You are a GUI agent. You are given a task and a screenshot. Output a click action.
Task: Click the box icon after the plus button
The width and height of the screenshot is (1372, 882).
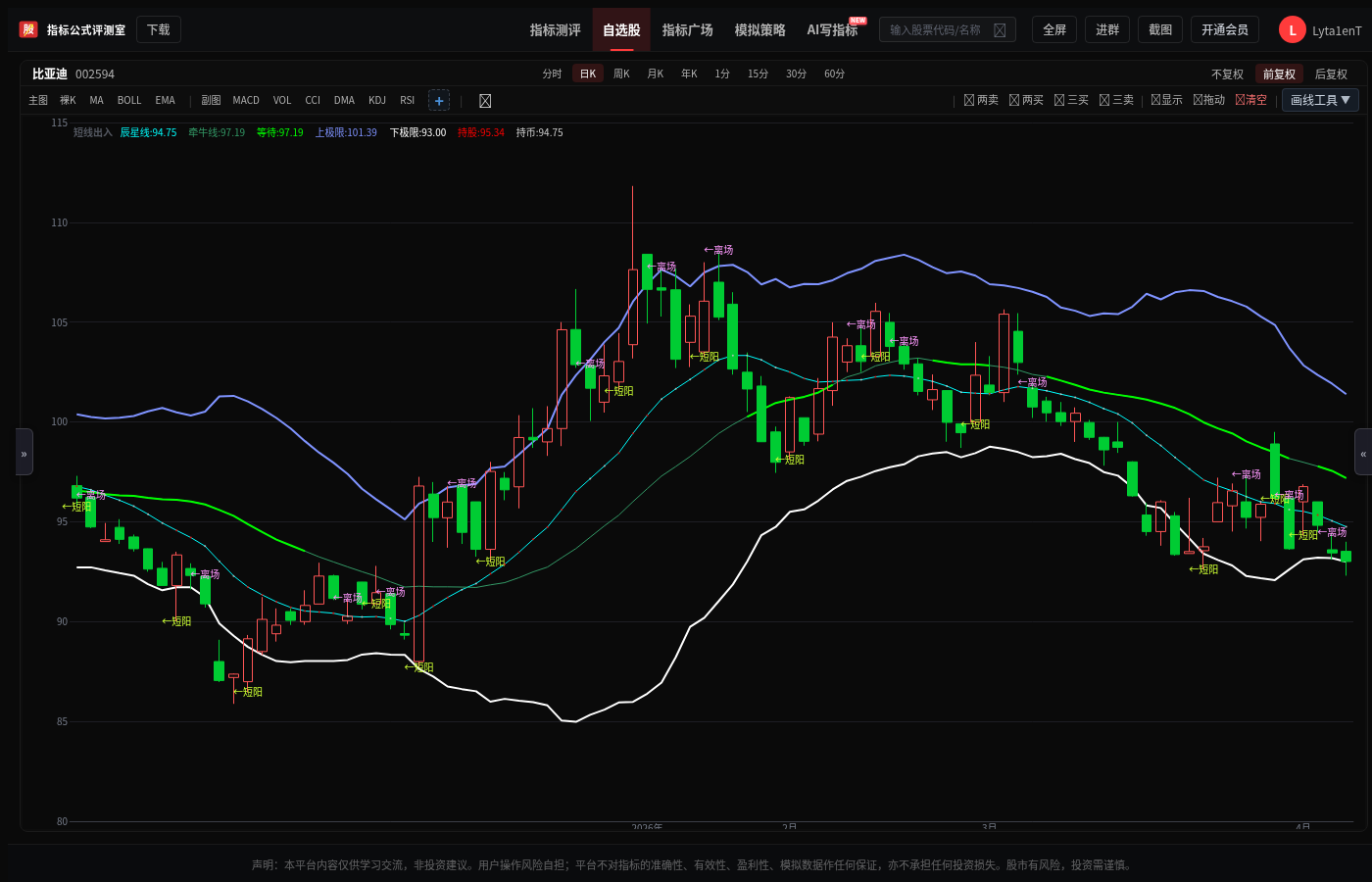485,101
